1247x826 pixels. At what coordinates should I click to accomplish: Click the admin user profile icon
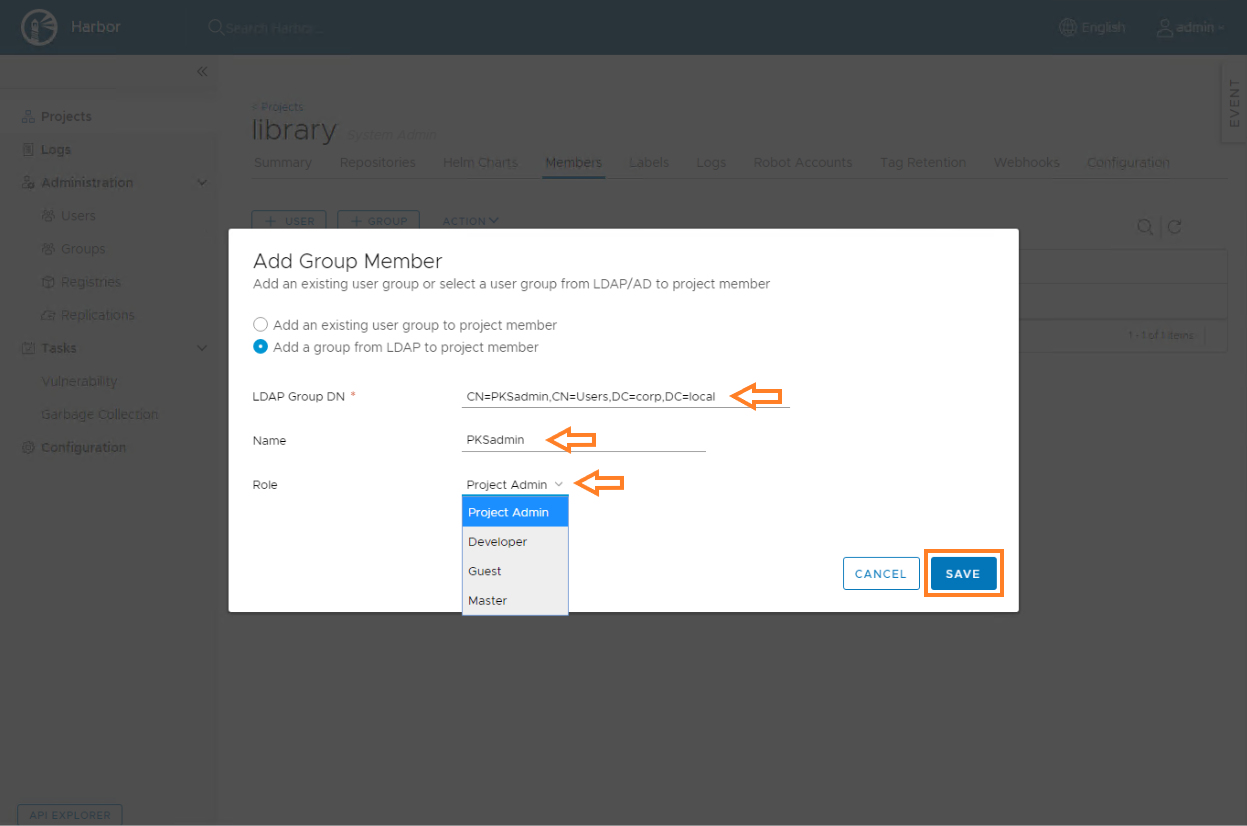click(1164, 27)
